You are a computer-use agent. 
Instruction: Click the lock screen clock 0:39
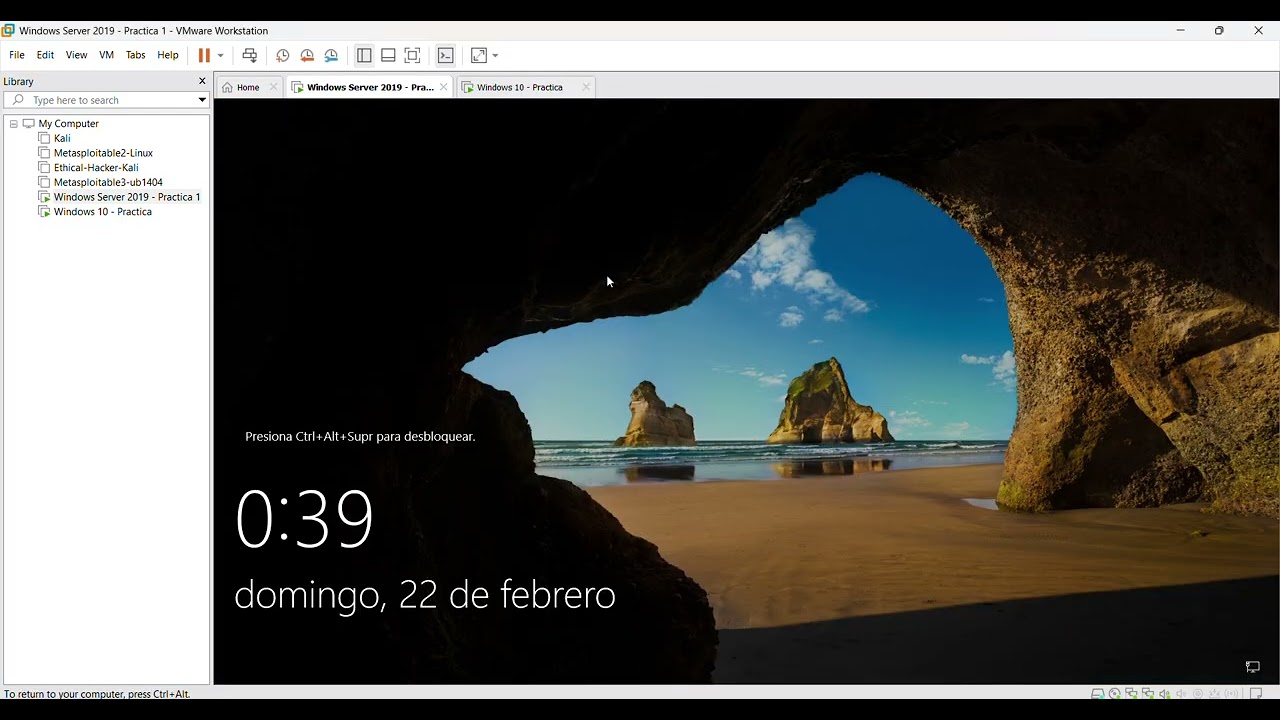[x=304, y=520]
